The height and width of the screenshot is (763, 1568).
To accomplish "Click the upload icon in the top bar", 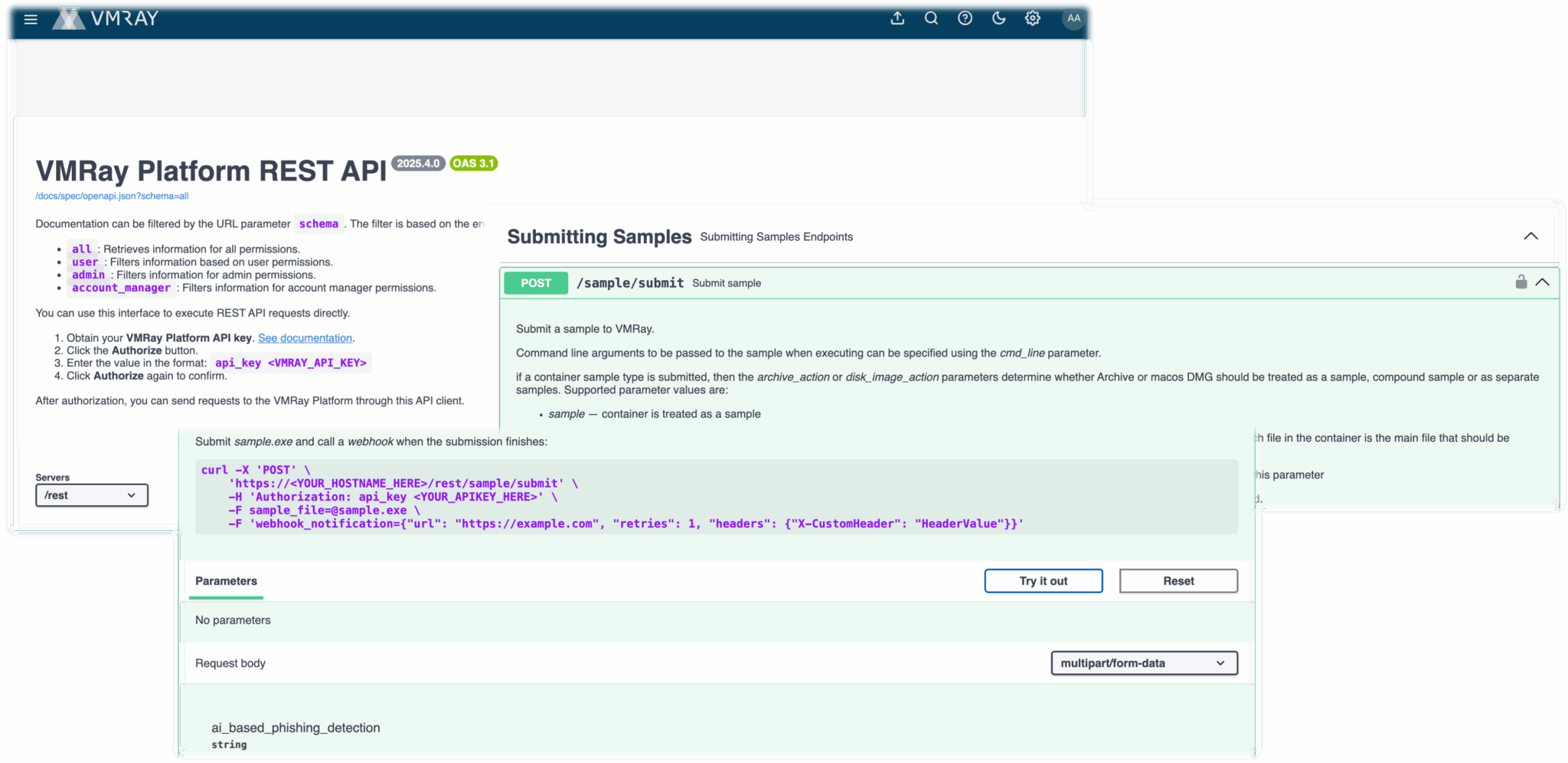I will click(897, 18).
